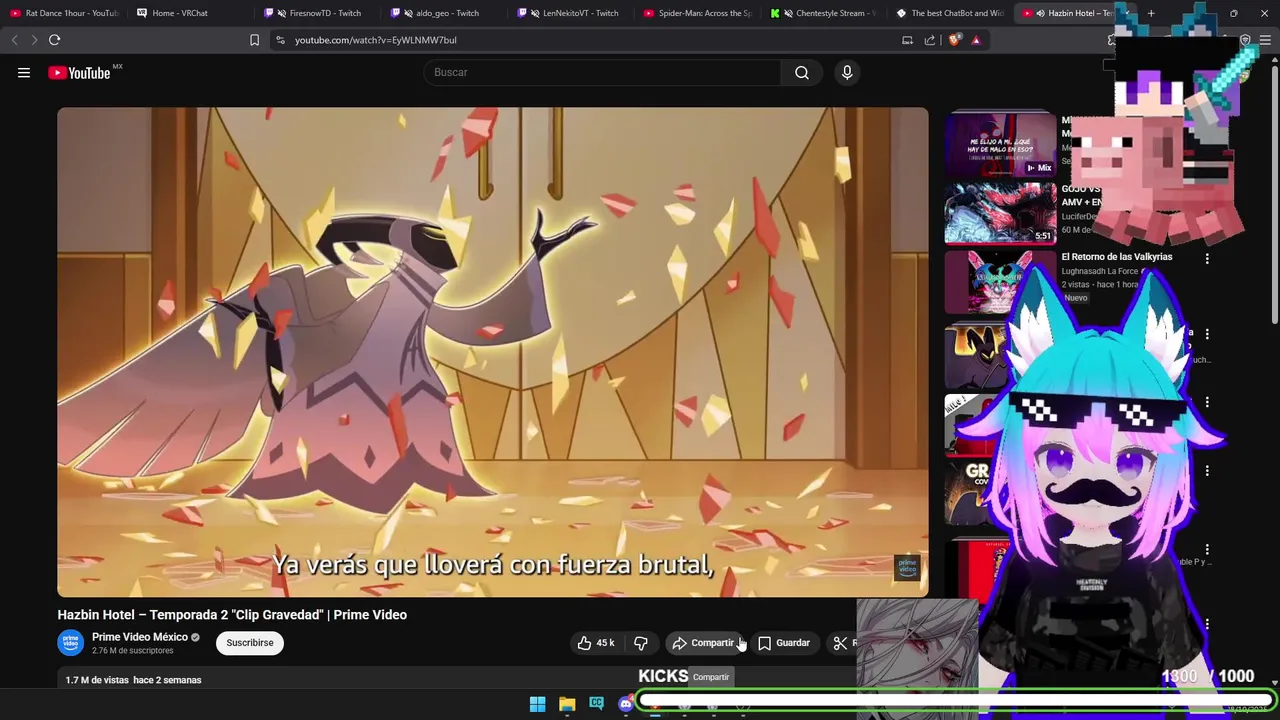Click Prime Video watermark in player

click(x=907, y=567)
